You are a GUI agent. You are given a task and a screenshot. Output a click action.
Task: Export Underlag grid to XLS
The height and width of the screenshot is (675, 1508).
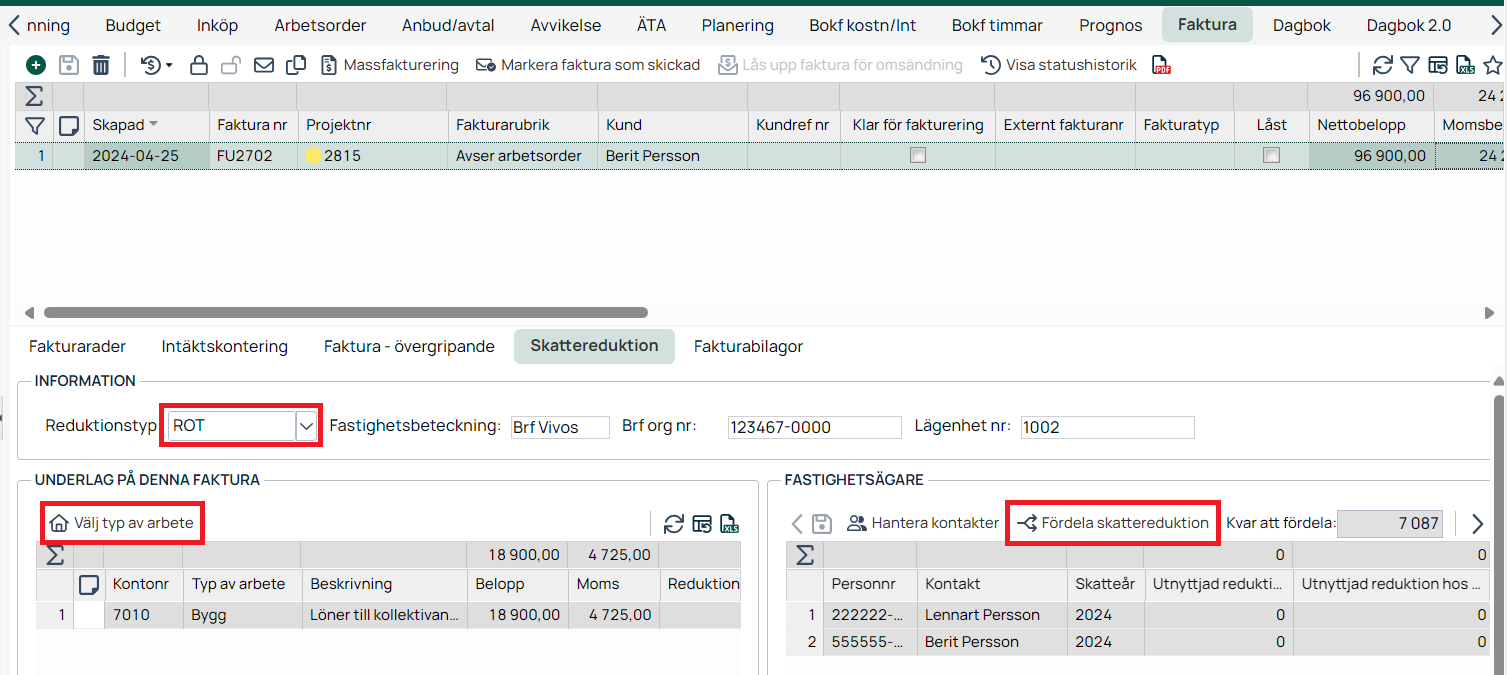click(730, 523)
